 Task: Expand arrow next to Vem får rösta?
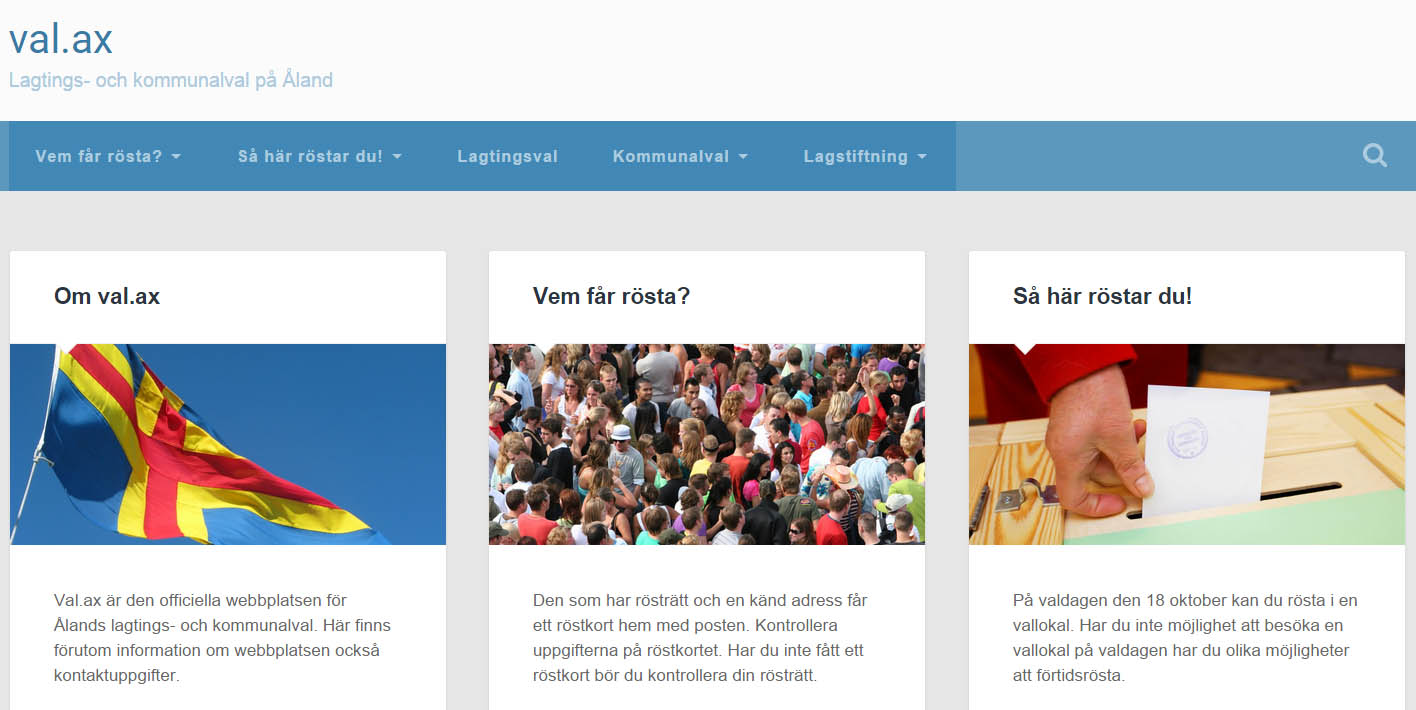(x=176, y=157)
